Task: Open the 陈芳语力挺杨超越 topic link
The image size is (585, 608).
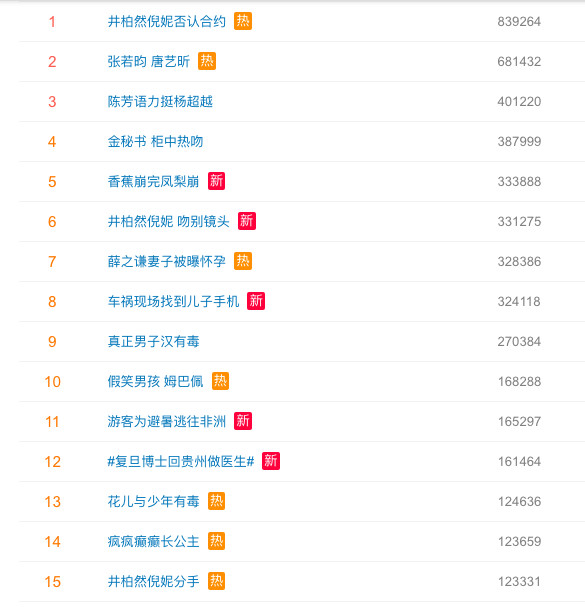Action: [x=160, y=102]
